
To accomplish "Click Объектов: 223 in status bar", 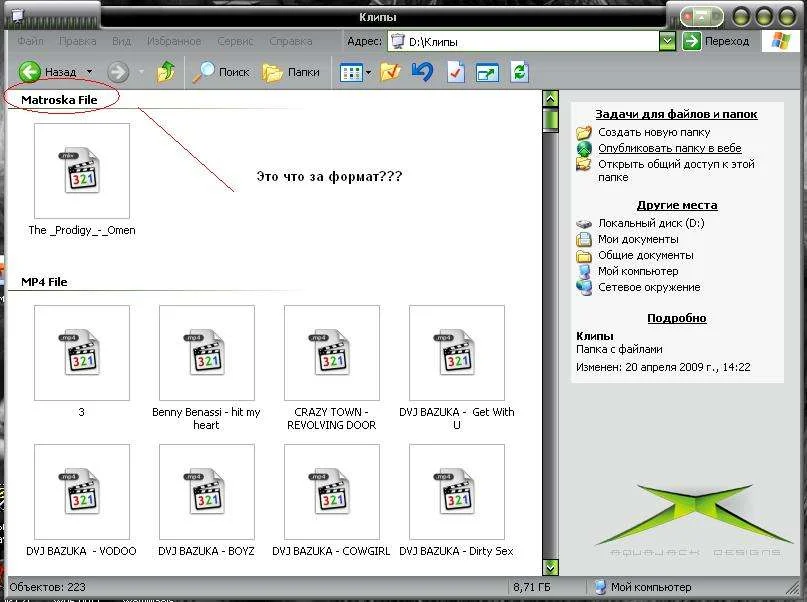I will pos(47,587).
